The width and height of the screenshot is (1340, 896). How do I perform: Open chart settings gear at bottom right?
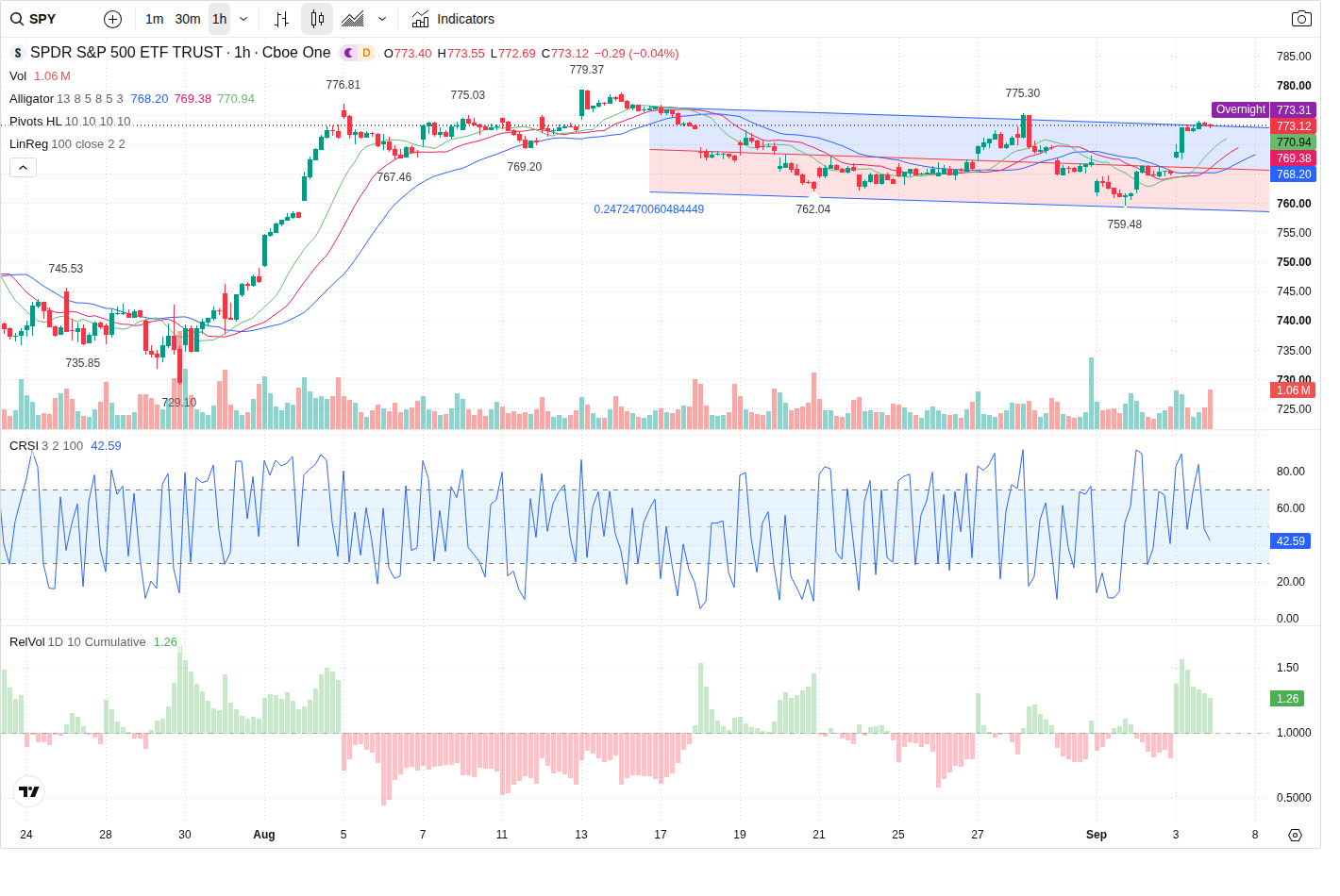[1295, 835]
